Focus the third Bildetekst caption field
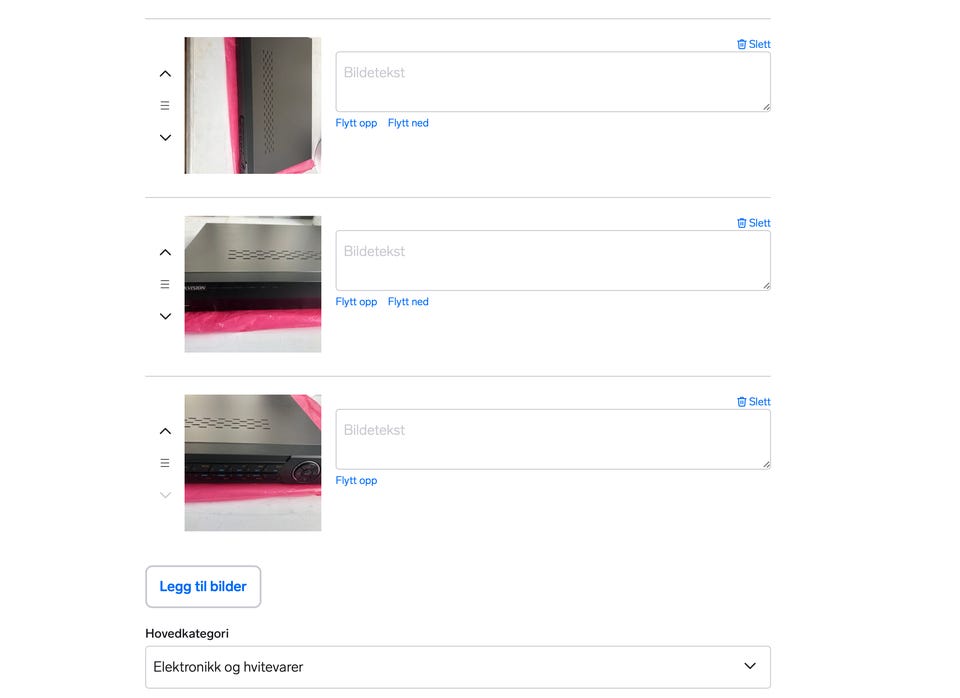This screenshot has height=698, width=960. coord(553,439)
